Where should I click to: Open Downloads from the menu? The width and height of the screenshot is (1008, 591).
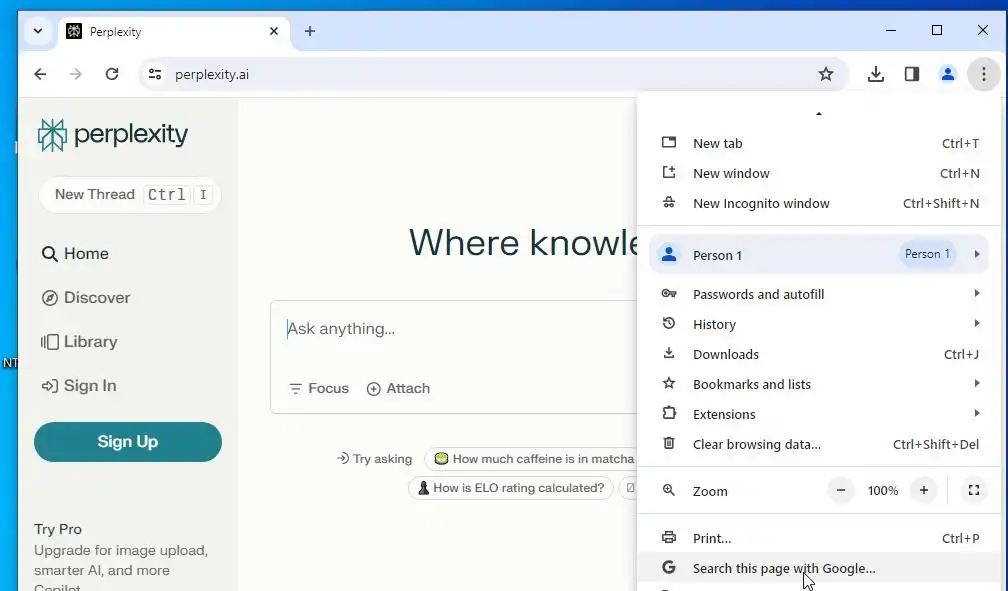coord(818,354)
